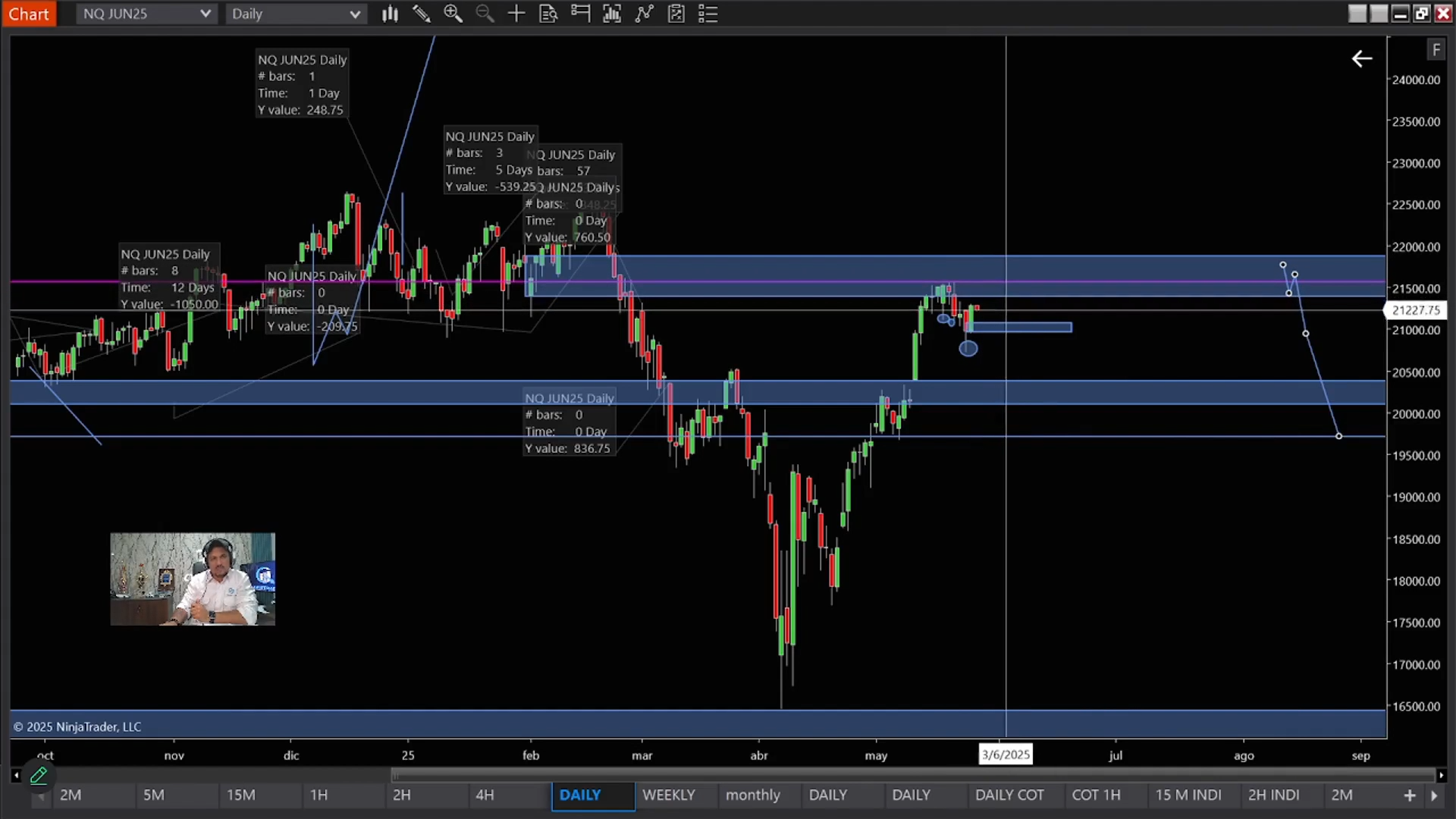Open the drawing tools pencil menu

(422, 14)
